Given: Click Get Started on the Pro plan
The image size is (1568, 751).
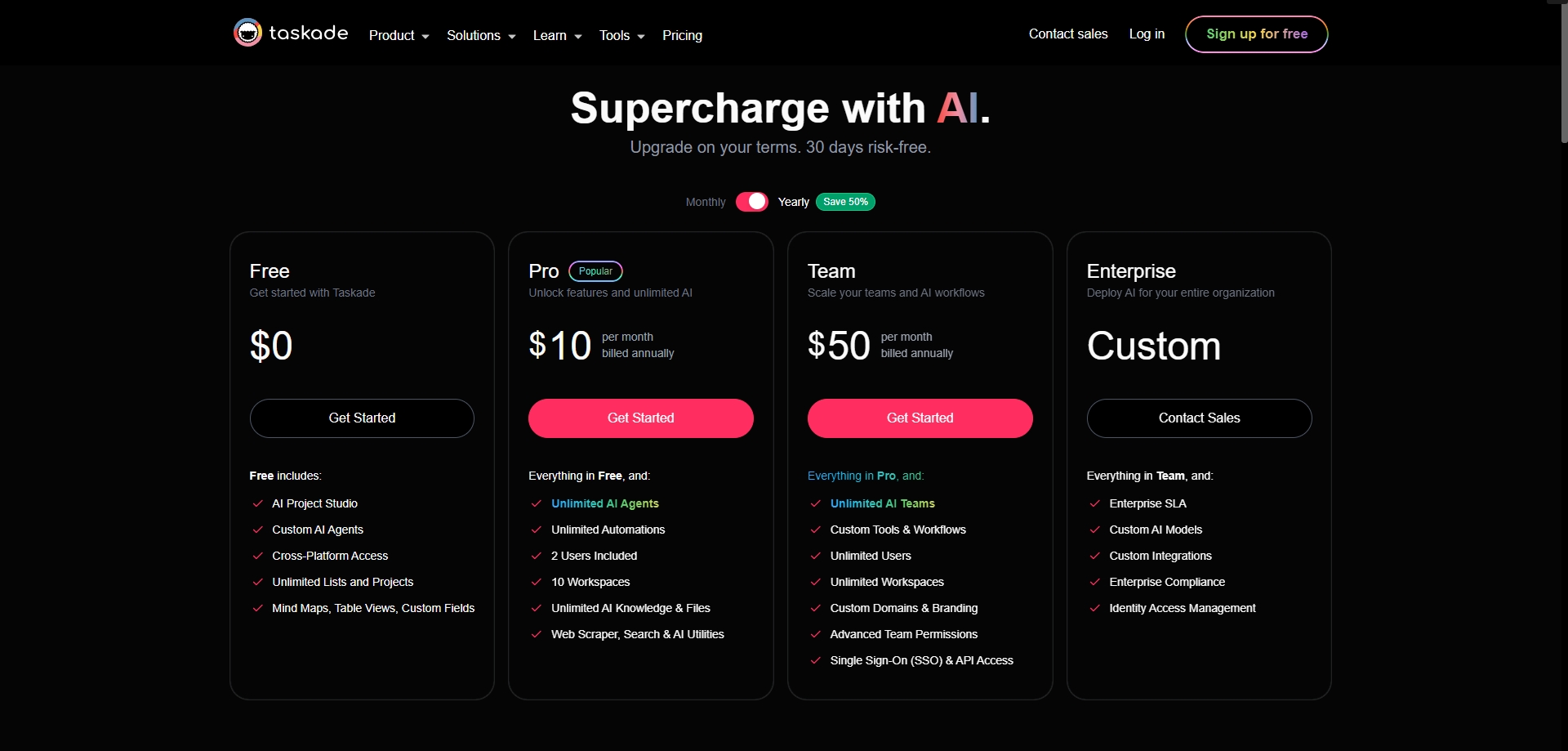Looking at the screenshot, I should pyautogui.click(x=640, y=418).
